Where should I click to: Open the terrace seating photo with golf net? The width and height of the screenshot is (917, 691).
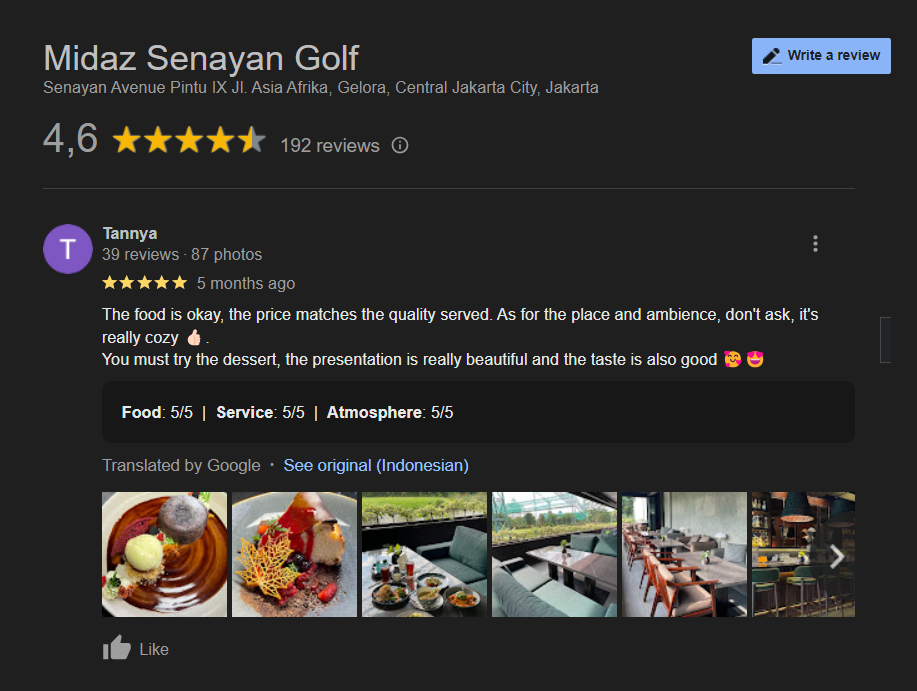pyautogui.click(x=554, y=554)
